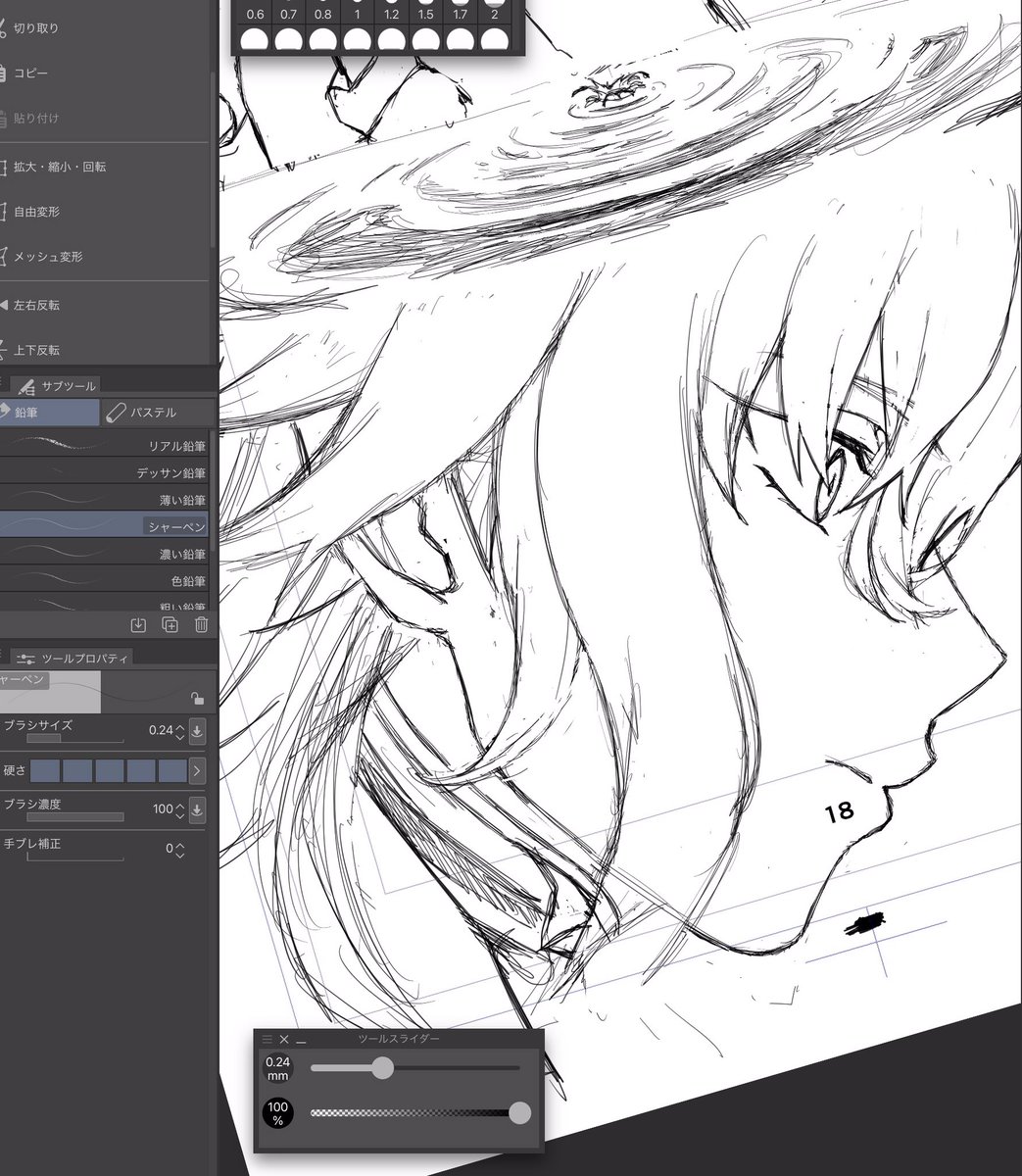
Task: Select the デッサン鉛筆 sub tool
Action: 104,472
